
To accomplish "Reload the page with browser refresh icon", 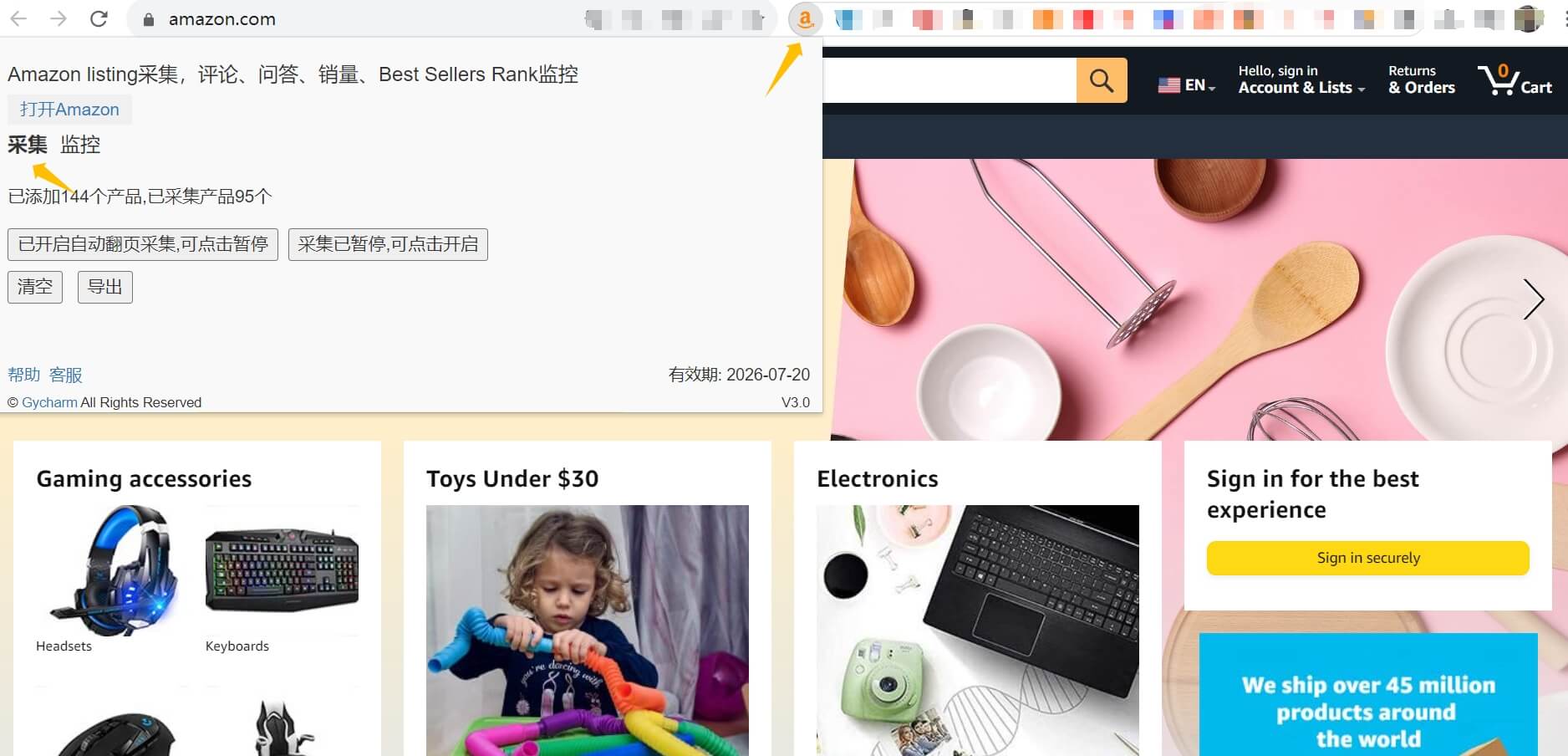I will pos(99,18).
